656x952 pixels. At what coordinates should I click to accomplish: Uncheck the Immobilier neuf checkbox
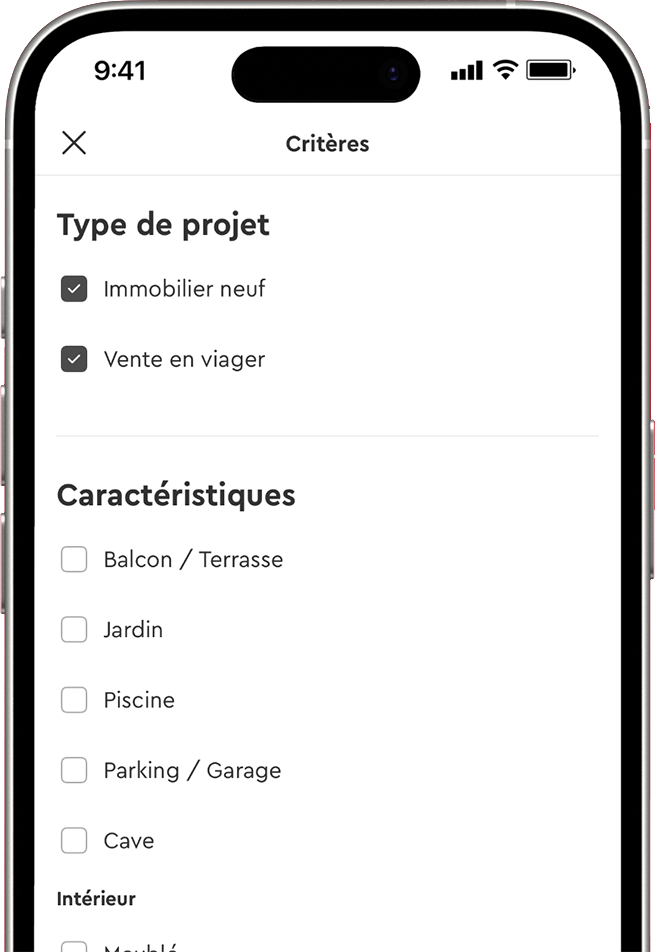(74, 289)
